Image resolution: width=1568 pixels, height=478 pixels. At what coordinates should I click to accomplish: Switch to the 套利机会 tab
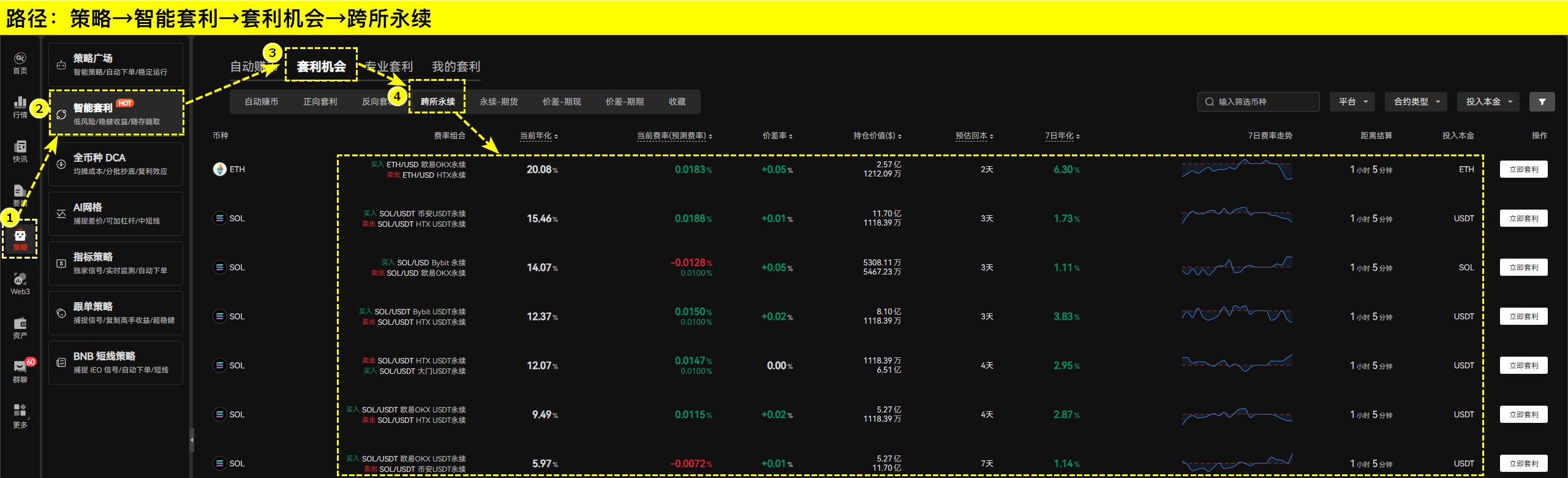coord(321,66)
